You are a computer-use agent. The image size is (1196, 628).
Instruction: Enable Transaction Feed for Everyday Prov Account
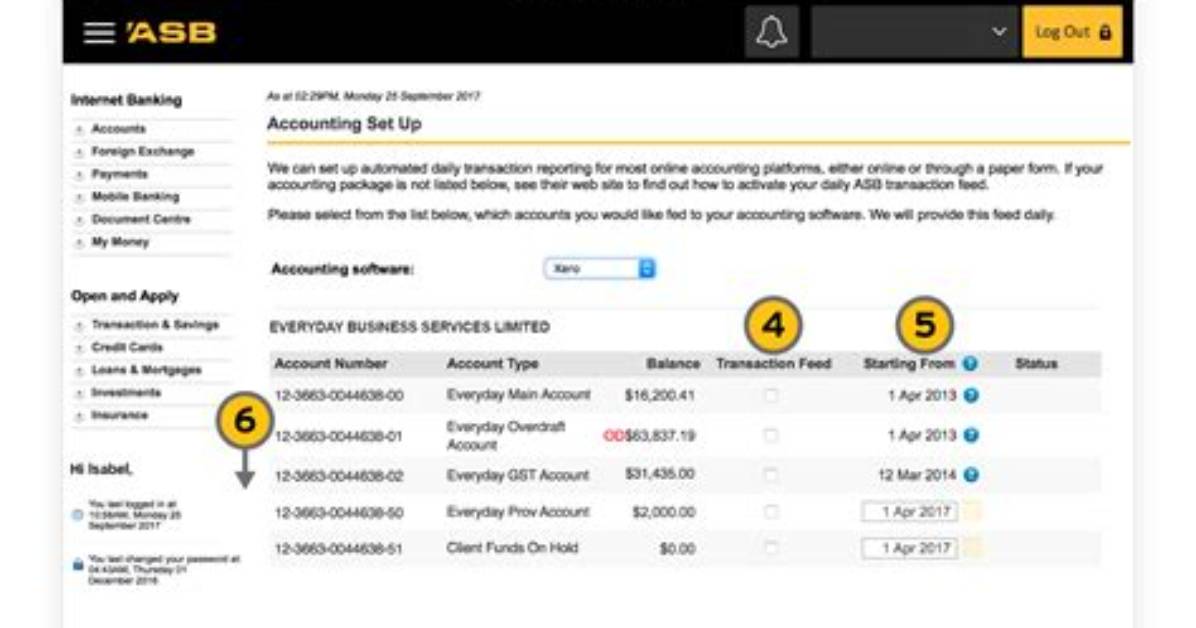[x=771, y=511]
